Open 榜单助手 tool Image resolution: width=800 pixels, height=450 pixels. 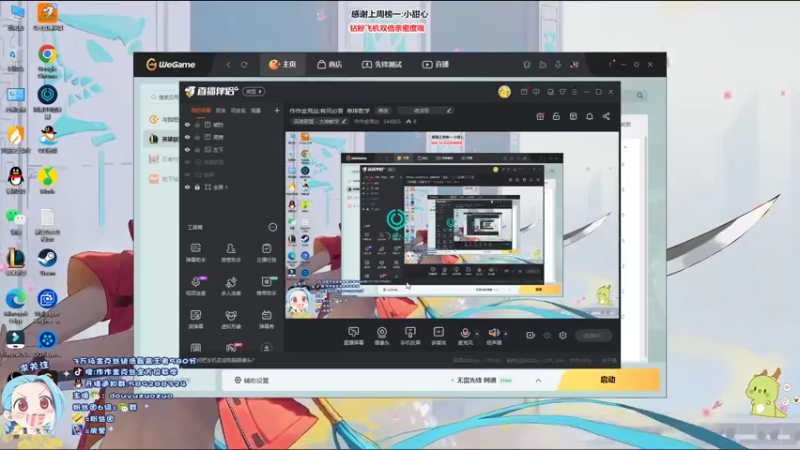(x=266, y=286)
